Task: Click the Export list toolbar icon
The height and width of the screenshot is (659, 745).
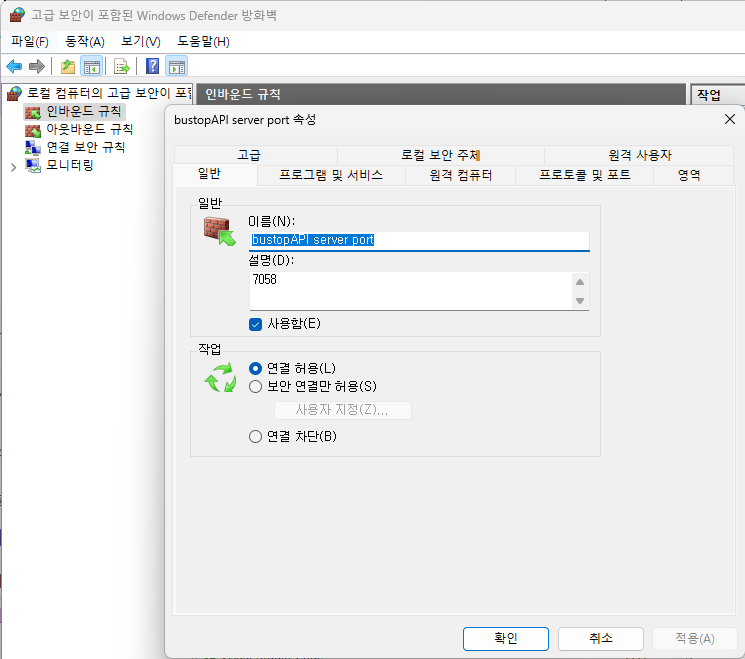Action: [x=122, y=67]
